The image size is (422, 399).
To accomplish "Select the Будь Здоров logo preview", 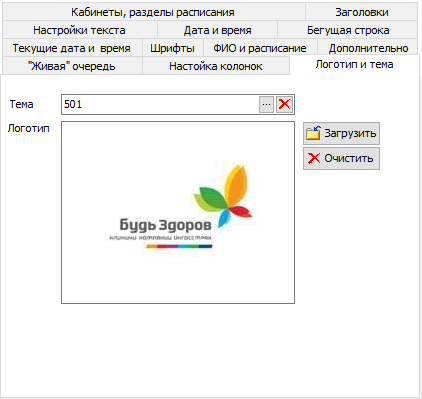I will (178, 212).
